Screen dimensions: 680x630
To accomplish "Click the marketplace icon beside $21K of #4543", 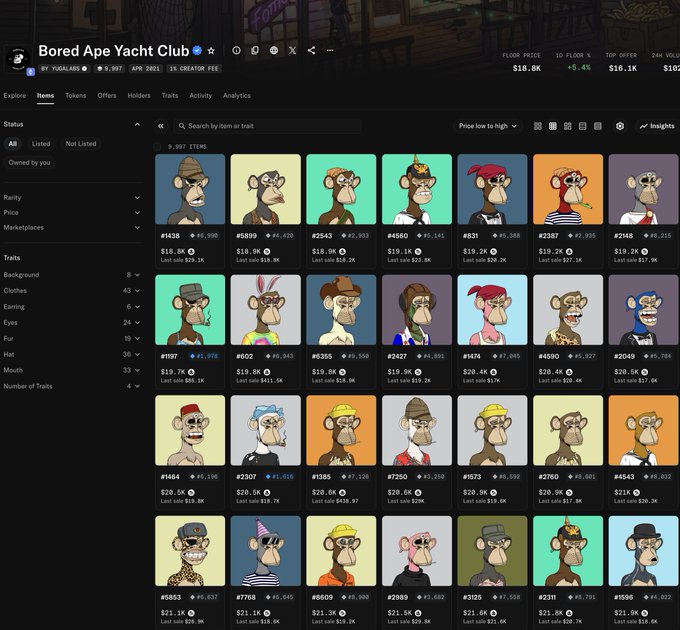I will coord(637,493).
